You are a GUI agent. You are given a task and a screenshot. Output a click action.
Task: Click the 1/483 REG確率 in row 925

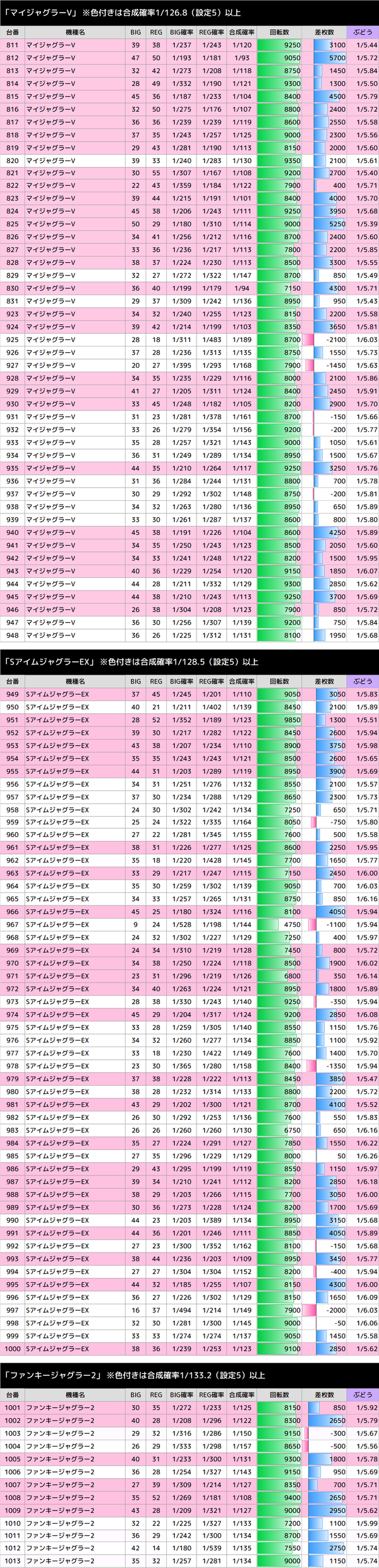point(212,340)
